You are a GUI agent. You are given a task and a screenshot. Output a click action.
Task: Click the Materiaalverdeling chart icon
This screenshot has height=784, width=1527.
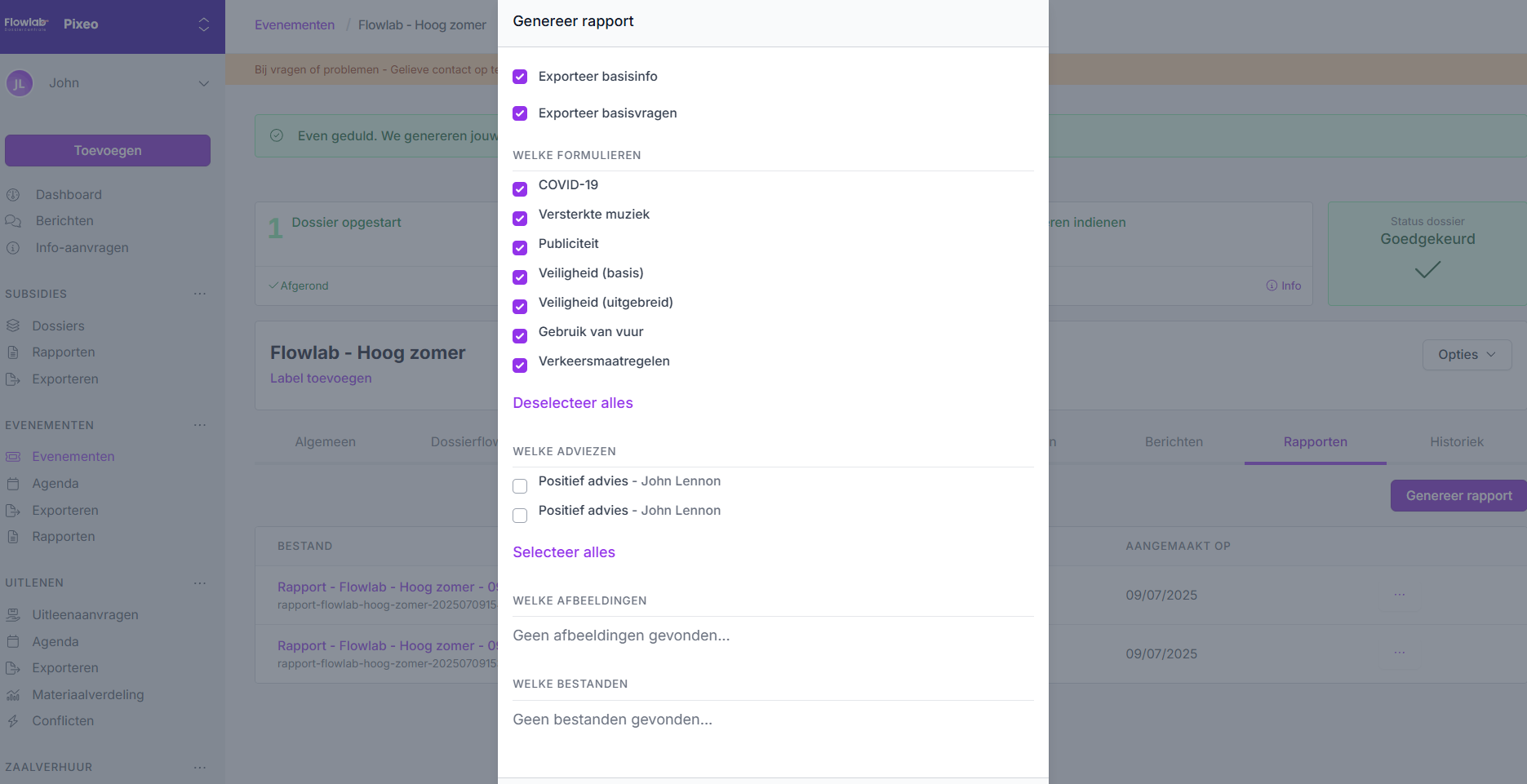[13, 695]
